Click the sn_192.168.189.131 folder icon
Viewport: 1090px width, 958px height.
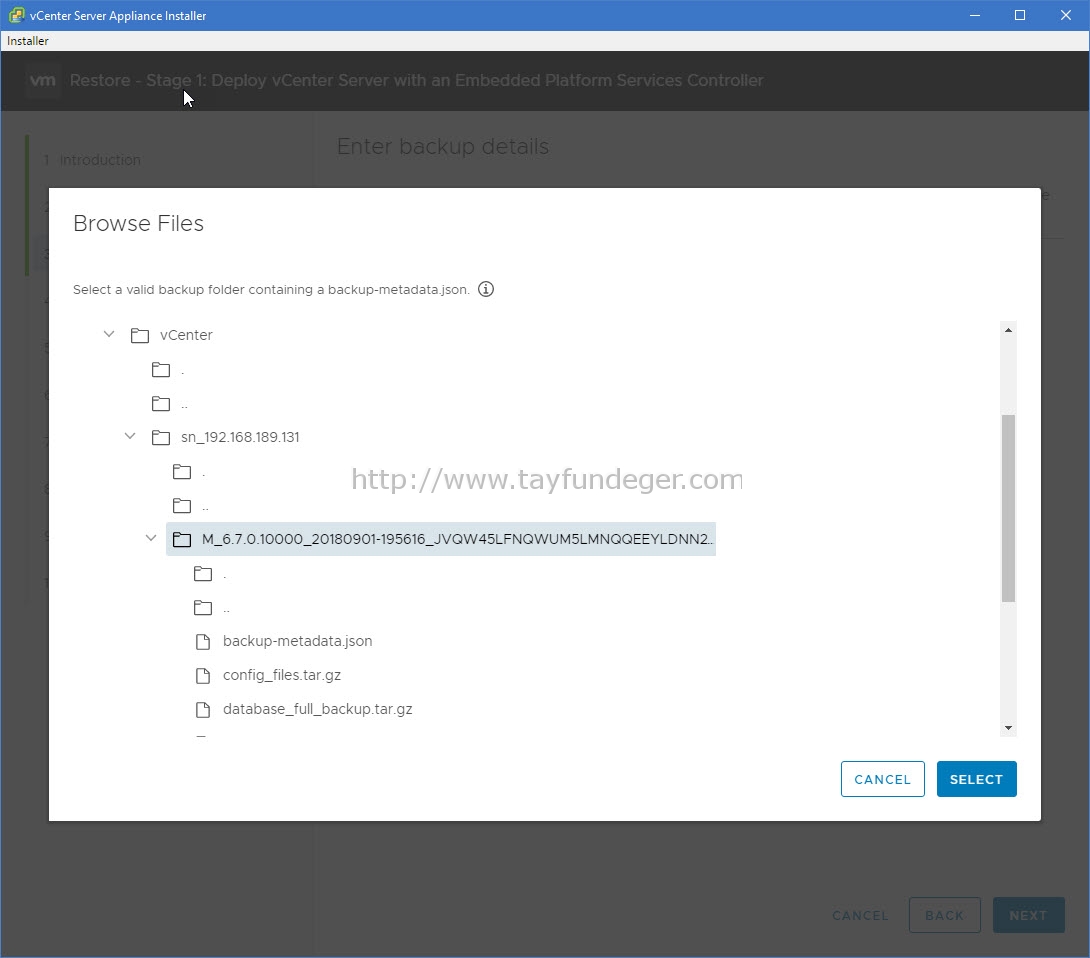click(x=161, y=437)
